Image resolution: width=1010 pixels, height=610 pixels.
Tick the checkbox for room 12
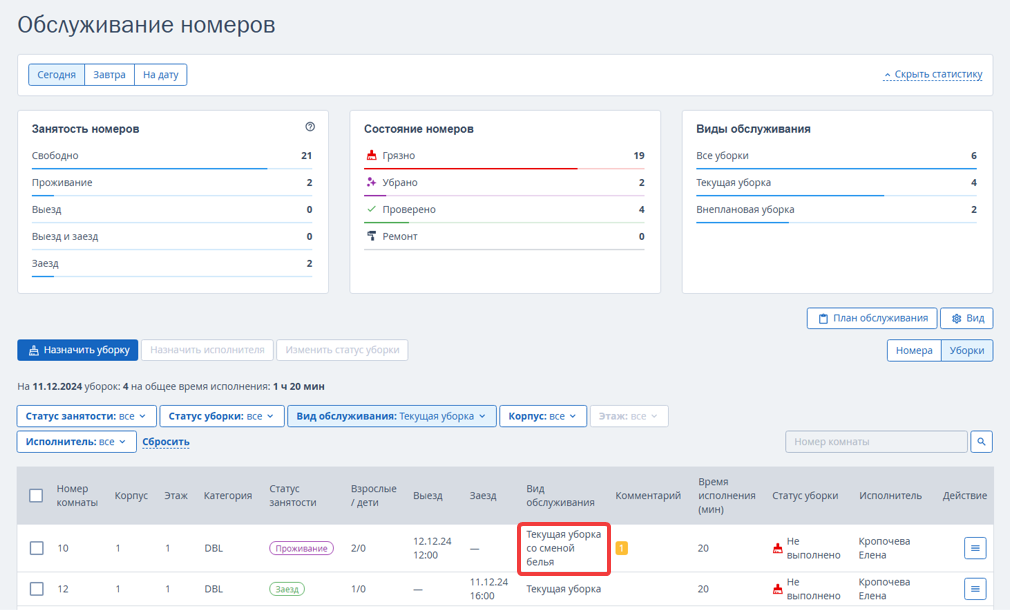(37, 589)
